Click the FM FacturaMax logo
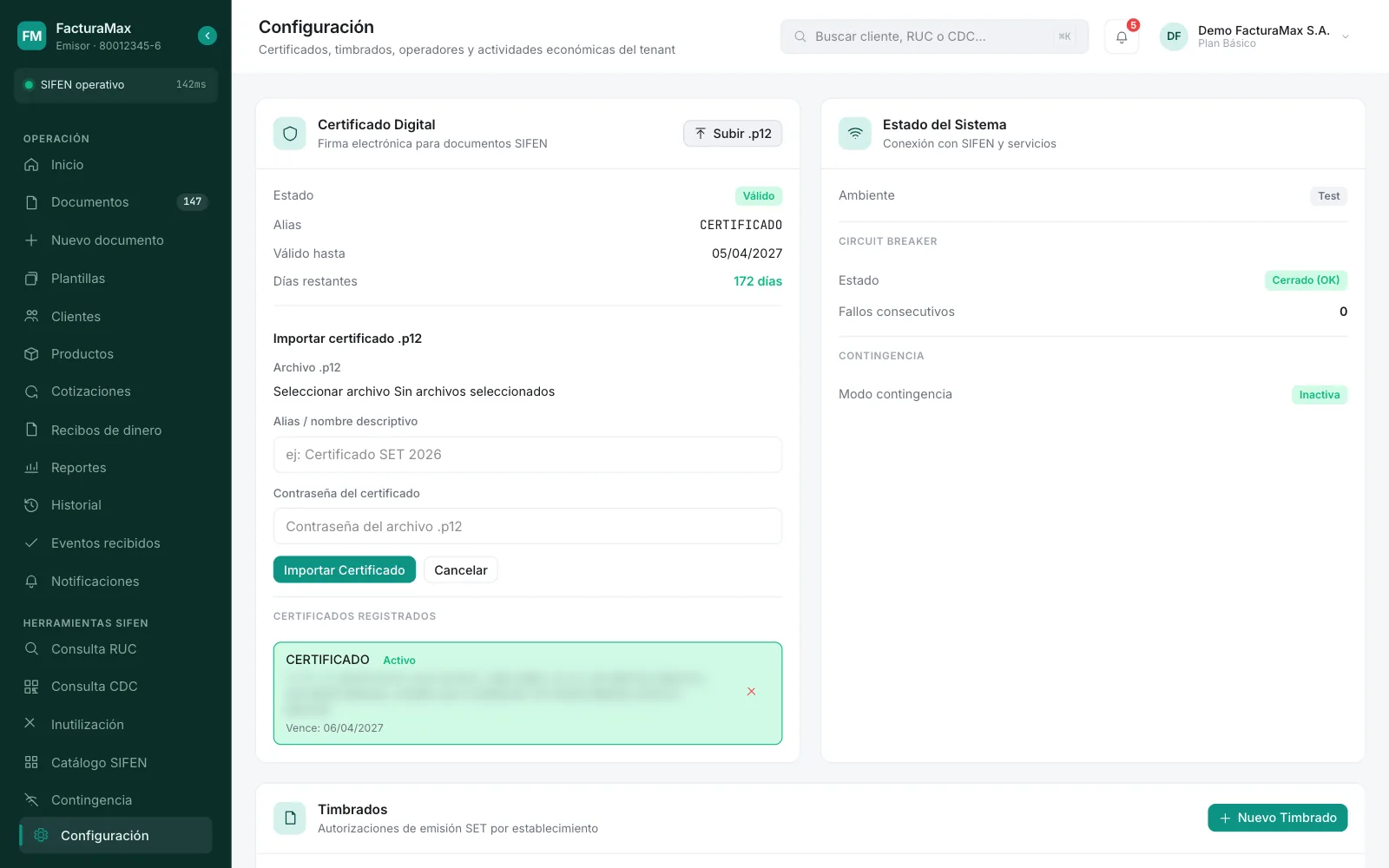 coord(32,36)
